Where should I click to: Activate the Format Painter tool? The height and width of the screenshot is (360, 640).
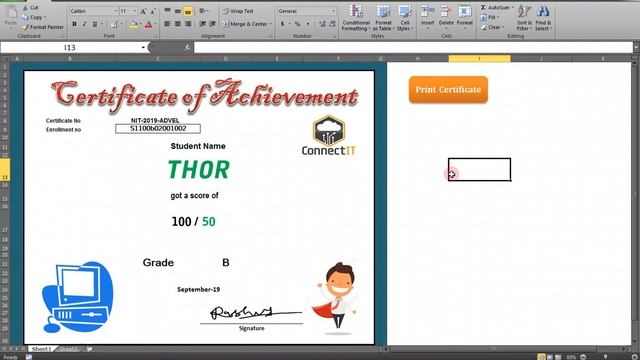[43, 27]
